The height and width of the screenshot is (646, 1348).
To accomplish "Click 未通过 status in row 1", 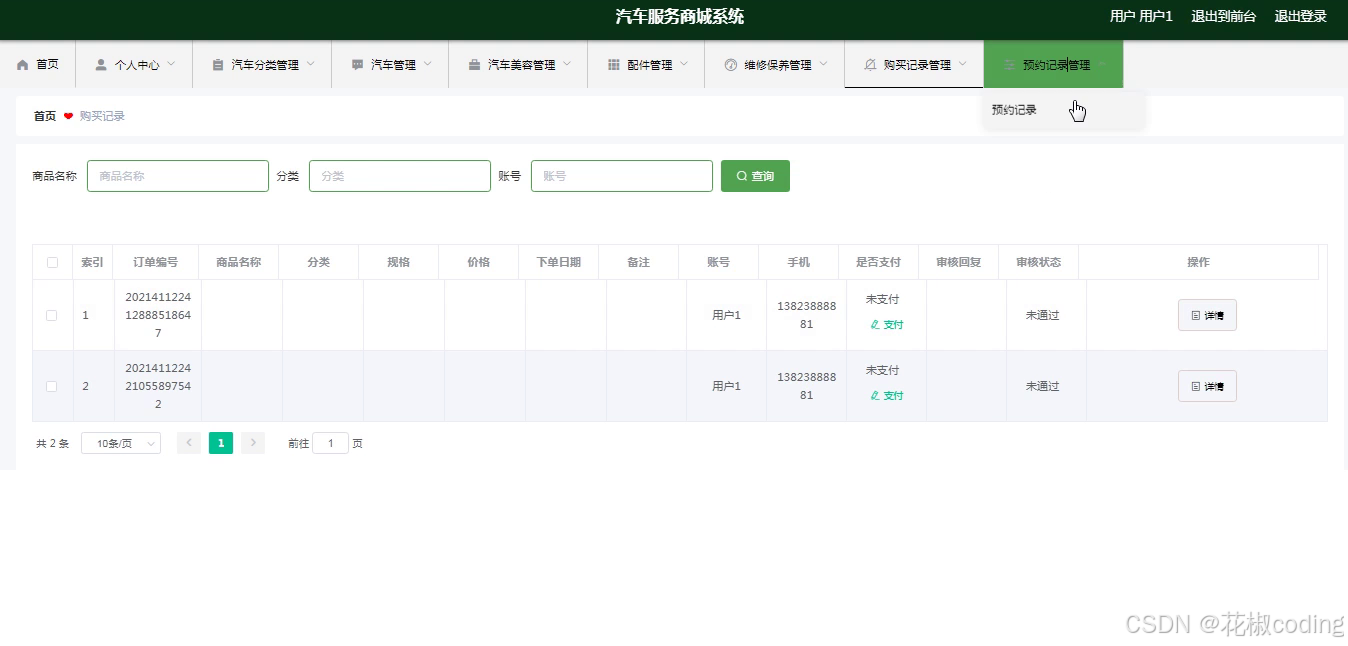I will [x=1042, y=315].
